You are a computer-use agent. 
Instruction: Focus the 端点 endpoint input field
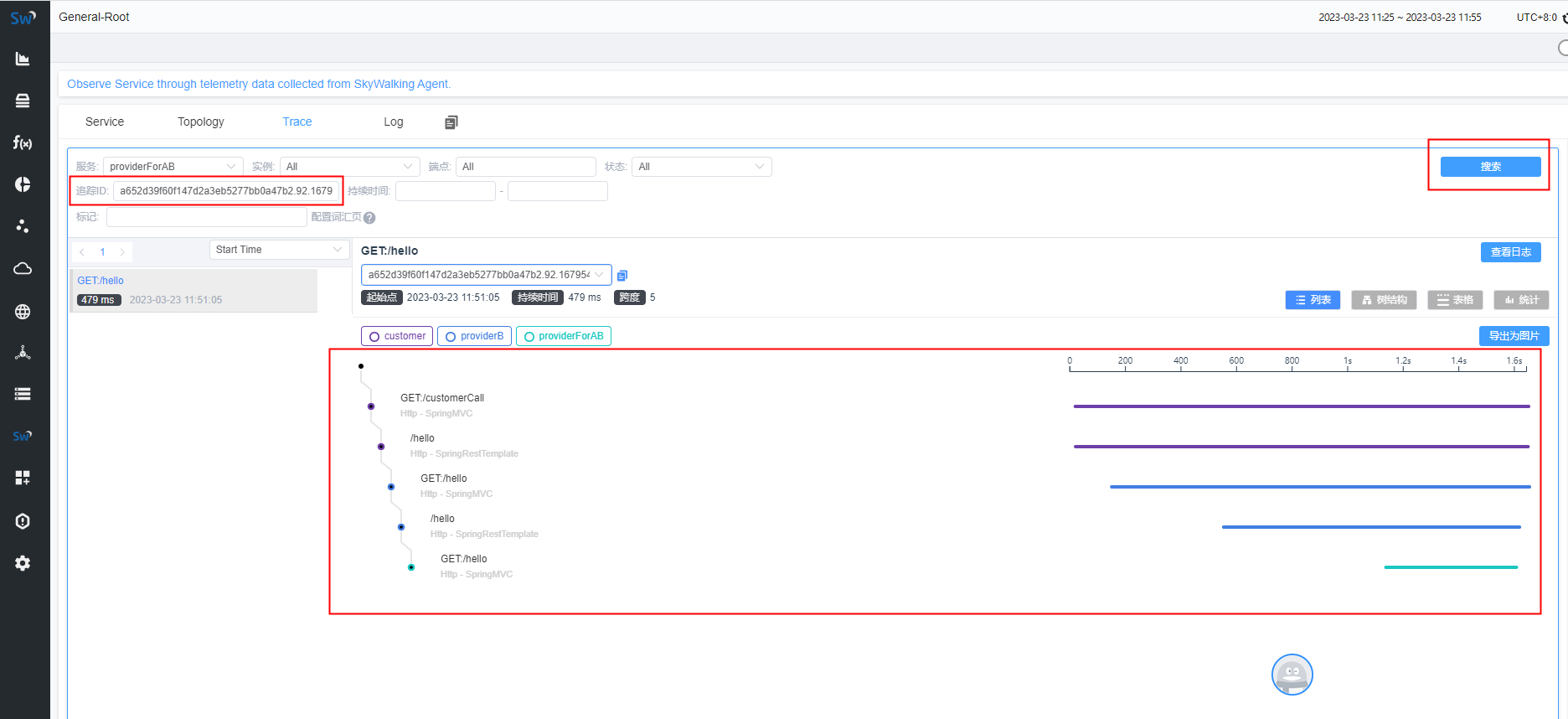526,167
